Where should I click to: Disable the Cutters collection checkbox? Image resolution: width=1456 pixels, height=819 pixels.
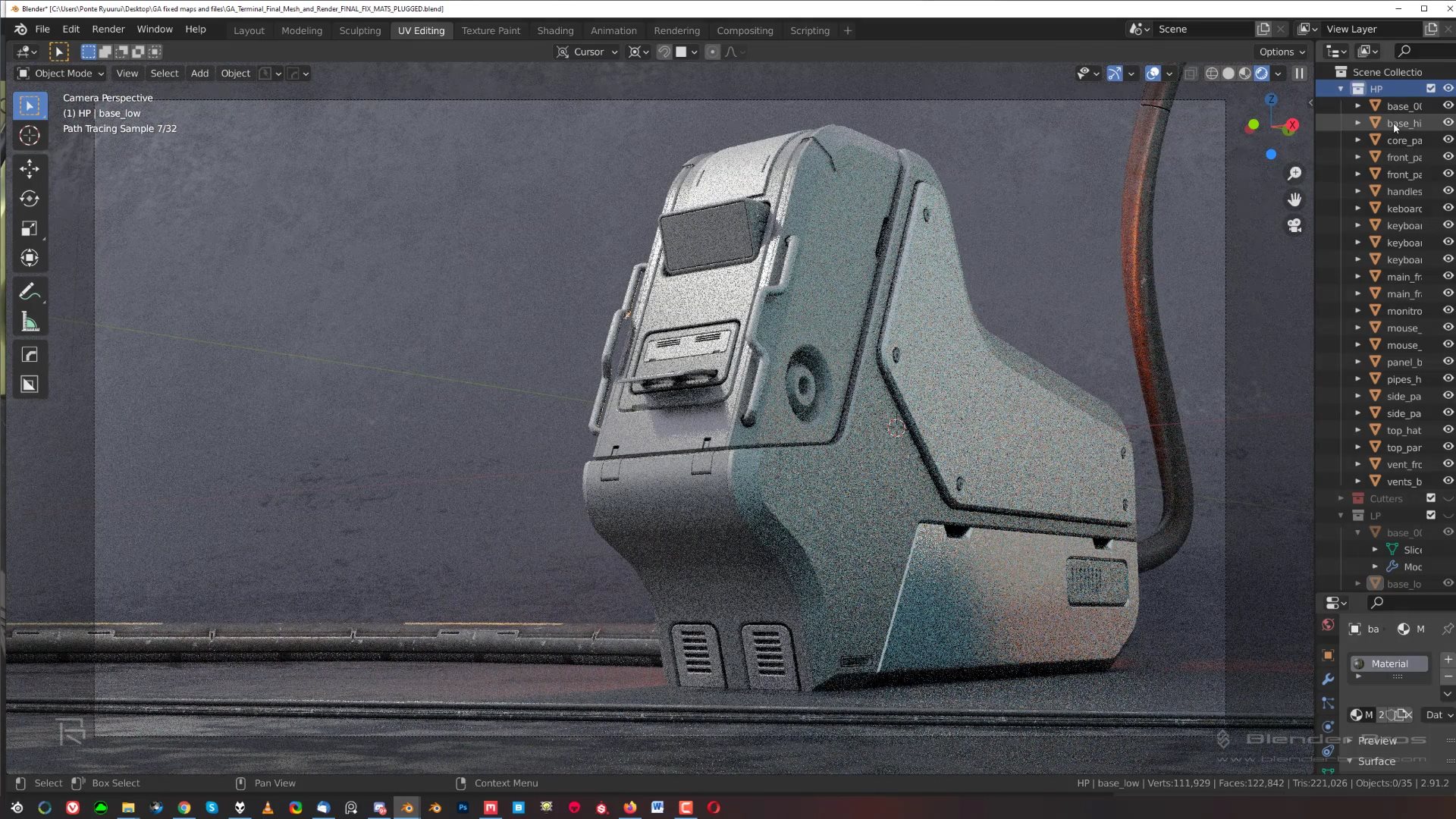coord(1431,498)
